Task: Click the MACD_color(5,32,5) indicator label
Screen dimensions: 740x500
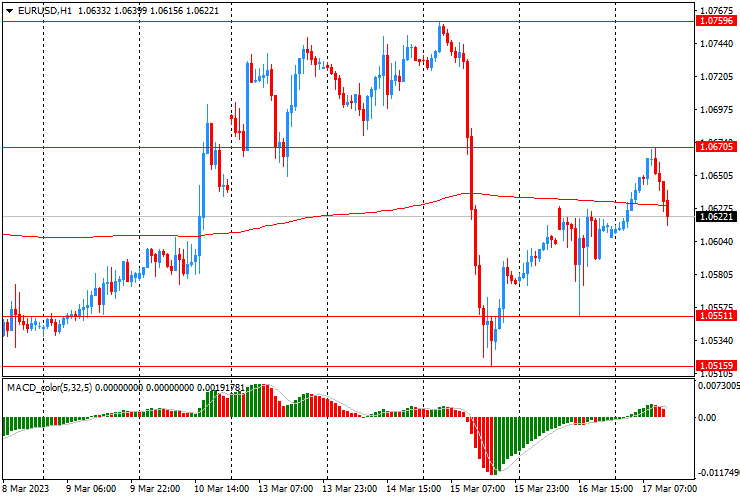Action: tap(50, 388)
